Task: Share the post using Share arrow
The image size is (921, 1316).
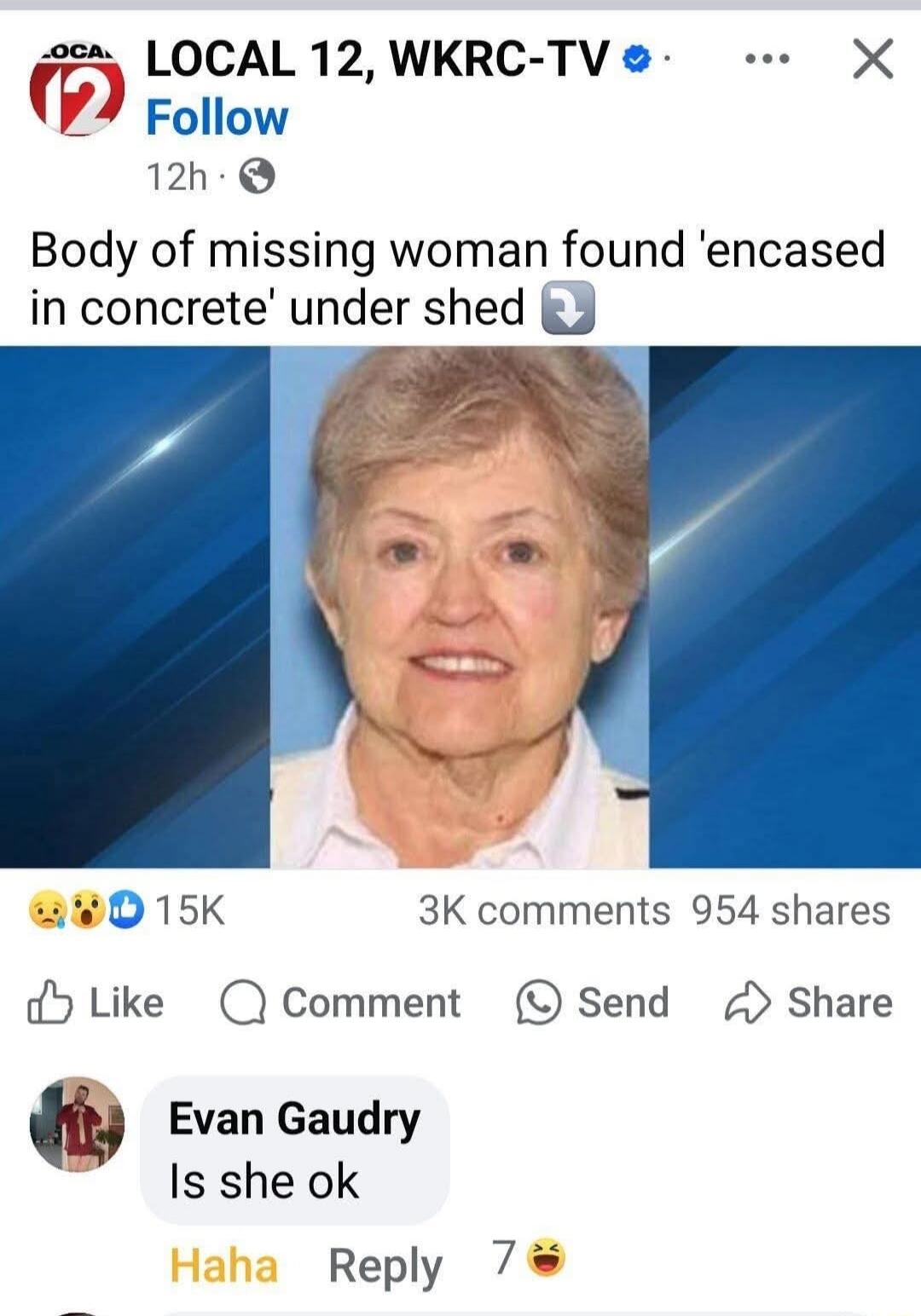Action: click(x=808, y=1002)
